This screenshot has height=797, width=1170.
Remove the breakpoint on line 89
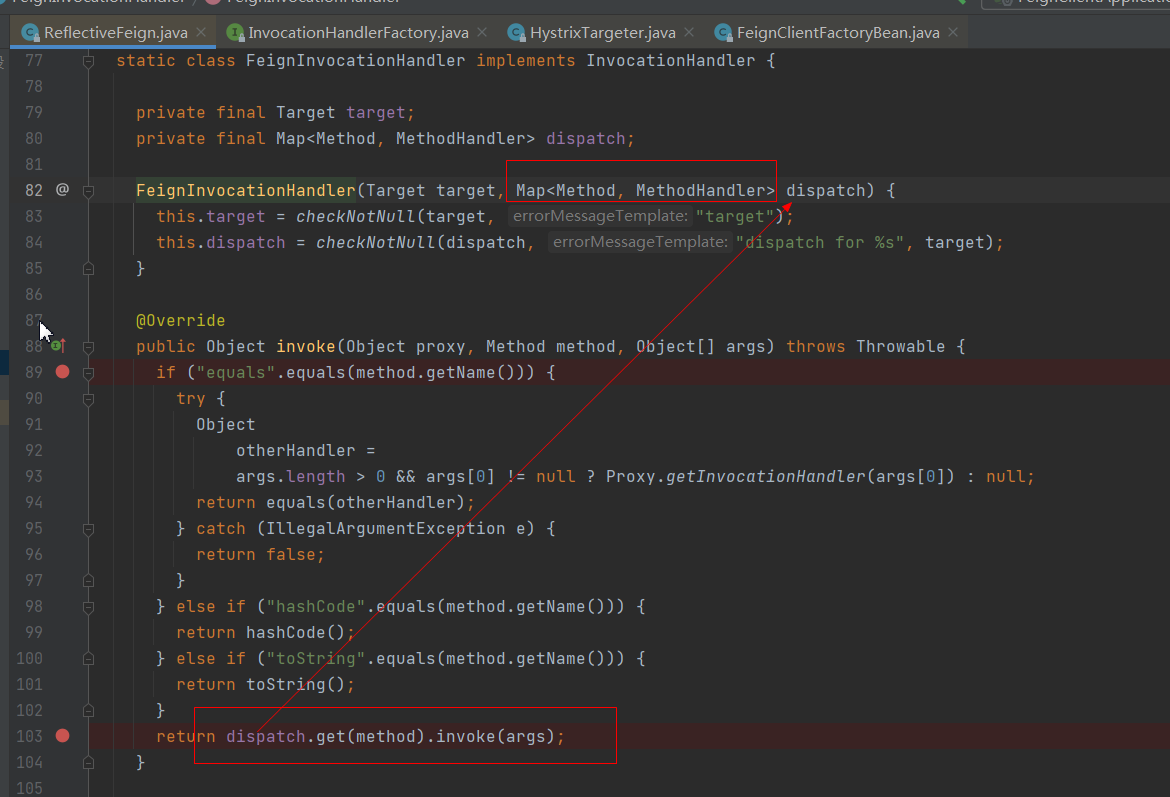pos(63,372)
